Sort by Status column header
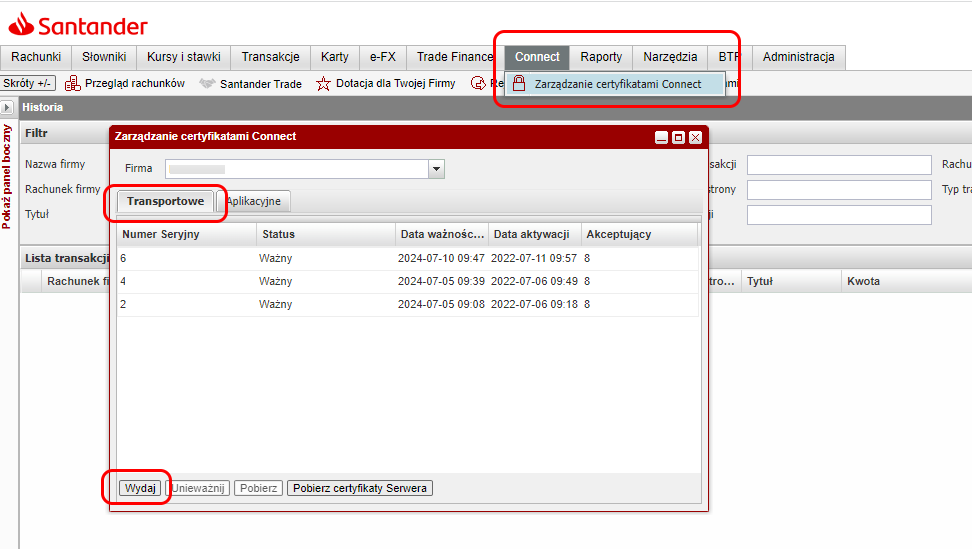Viewport: 972px width, 549px height. 326,234
